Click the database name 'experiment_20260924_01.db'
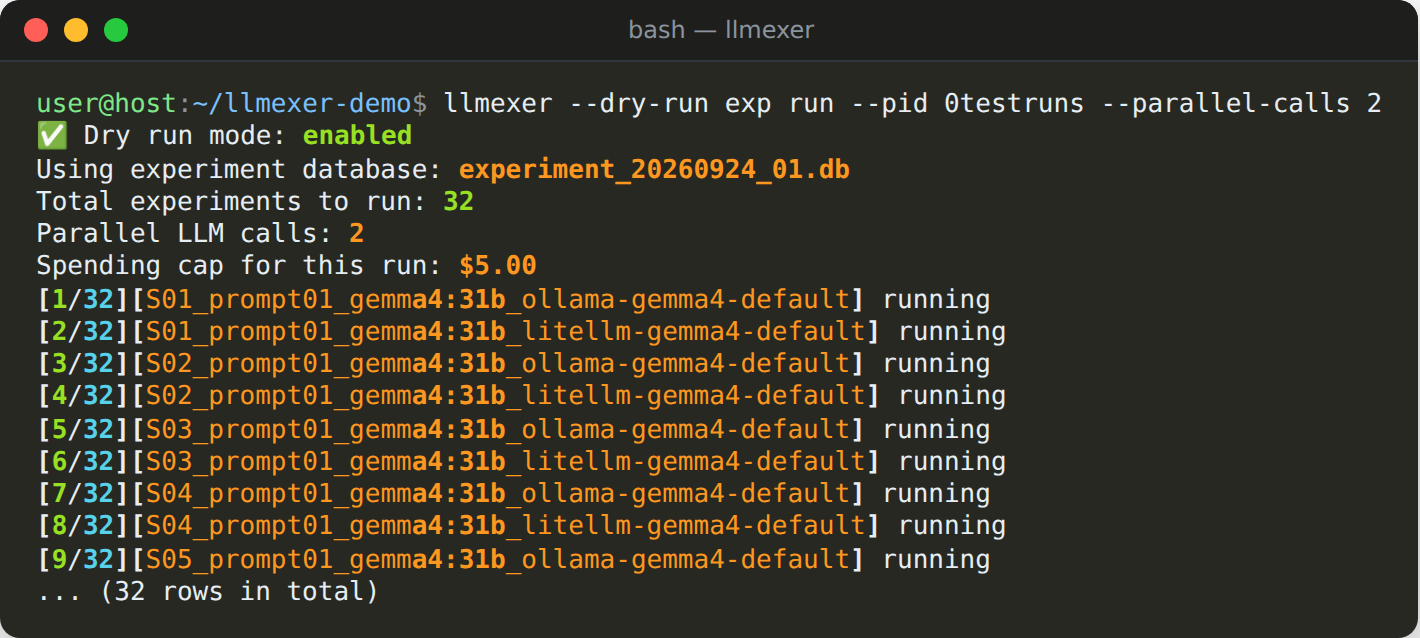Viewport: 1420px width, 638px height. (654, 169)
